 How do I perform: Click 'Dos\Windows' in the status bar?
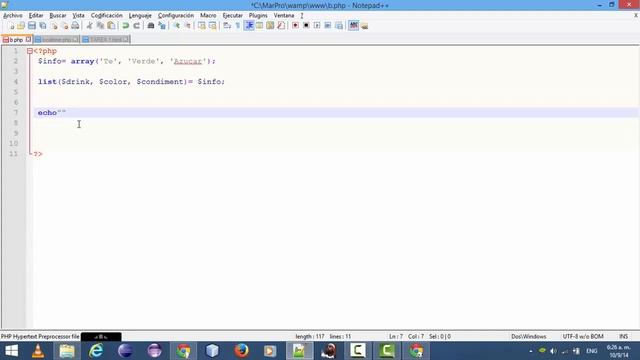pyautogui.click(x=529, y=336)
